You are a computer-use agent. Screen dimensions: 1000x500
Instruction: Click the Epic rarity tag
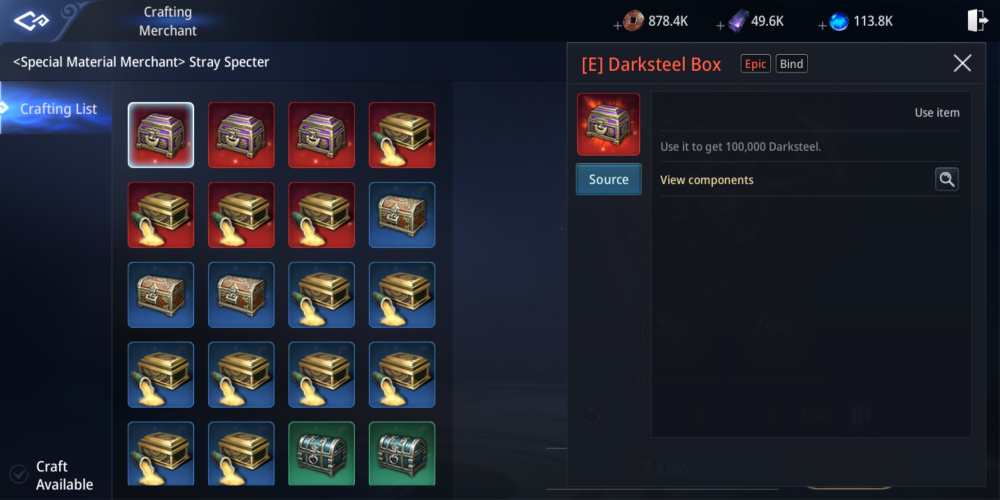pos(755,64)
